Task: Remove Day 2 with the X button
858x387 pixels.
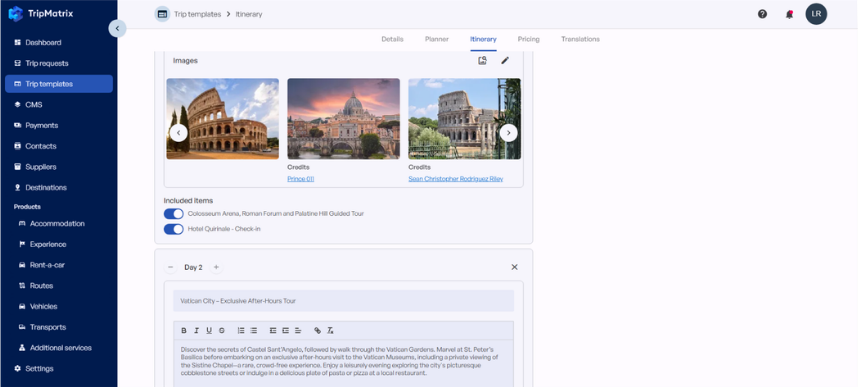Action: coord(514,267)
